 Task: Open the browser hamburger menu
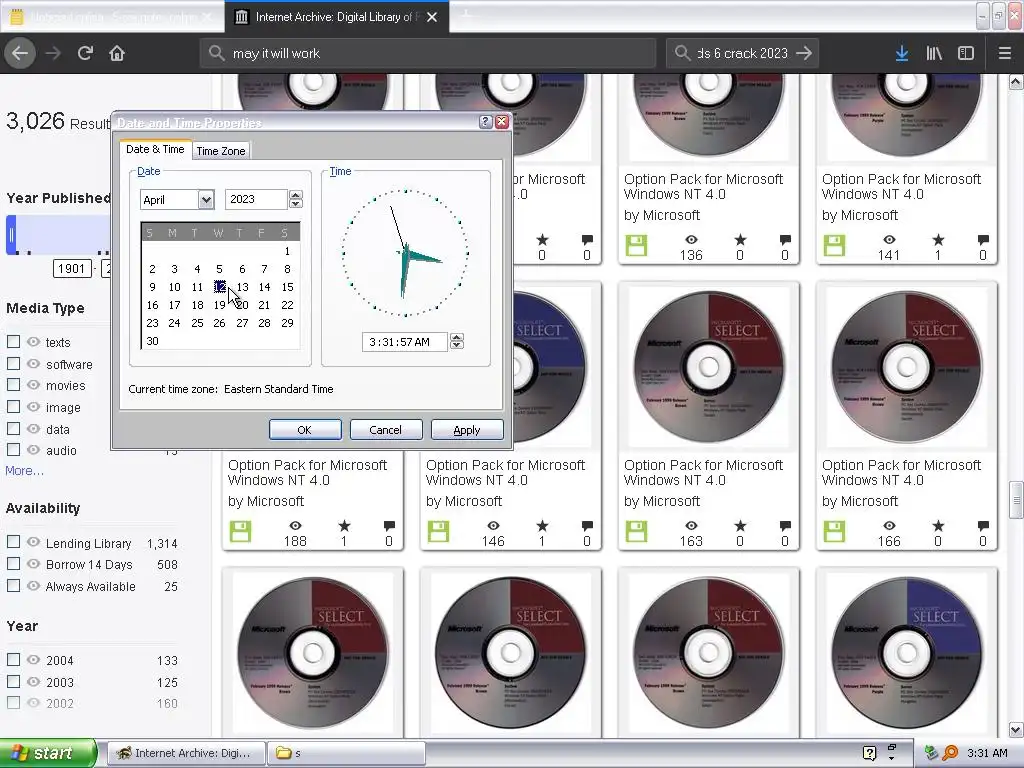point(1005,54)
